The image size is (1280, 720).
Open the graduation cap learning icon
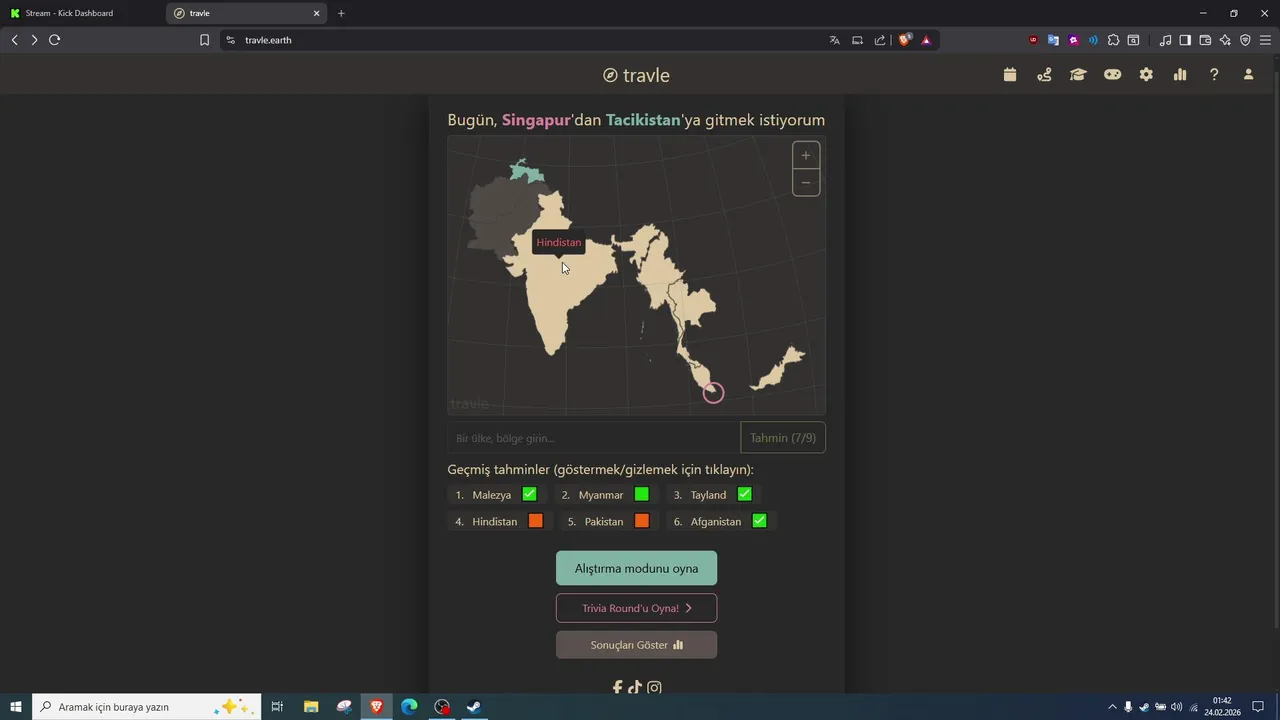tap(1078, 75)
